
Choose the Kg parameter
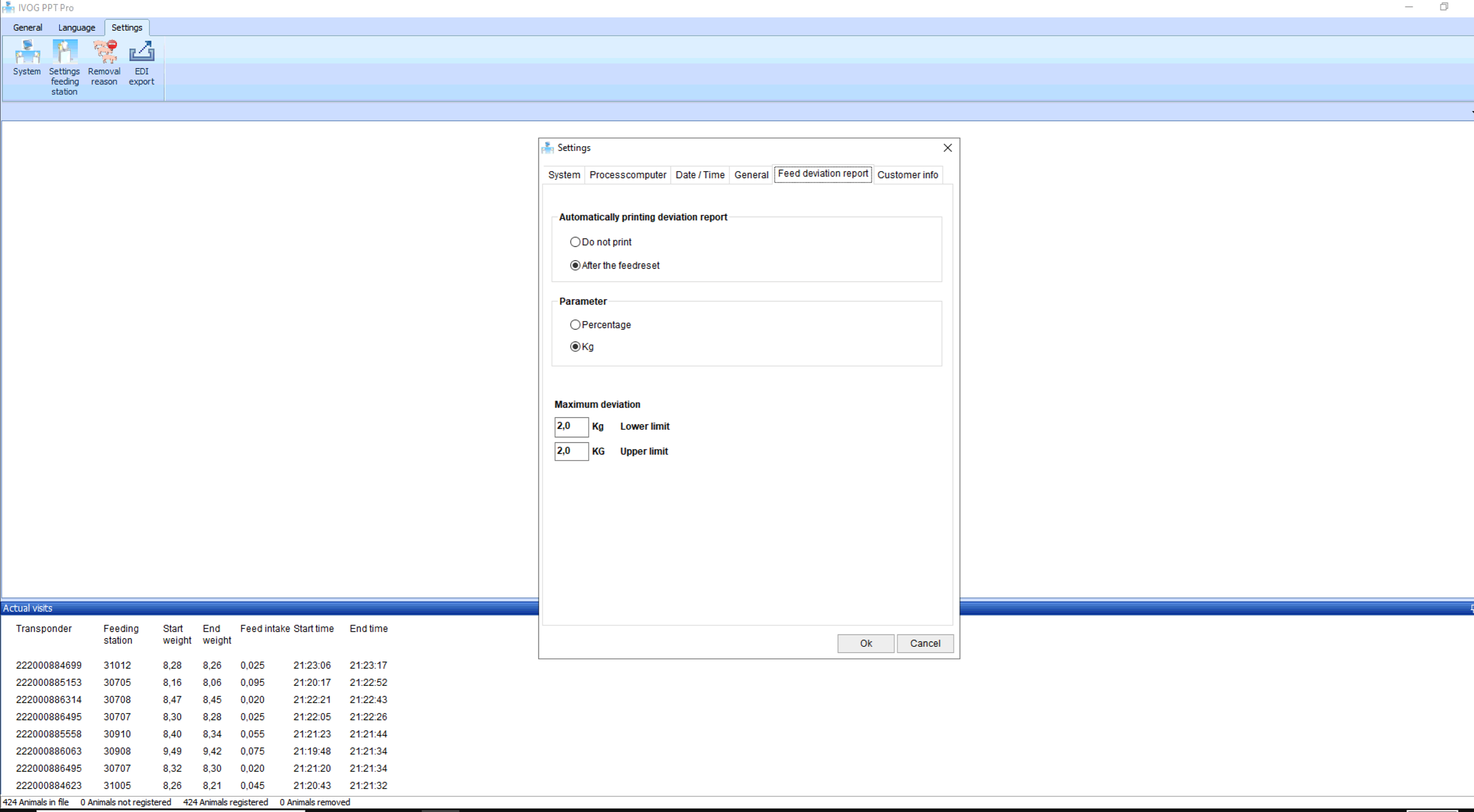(582, 346)
